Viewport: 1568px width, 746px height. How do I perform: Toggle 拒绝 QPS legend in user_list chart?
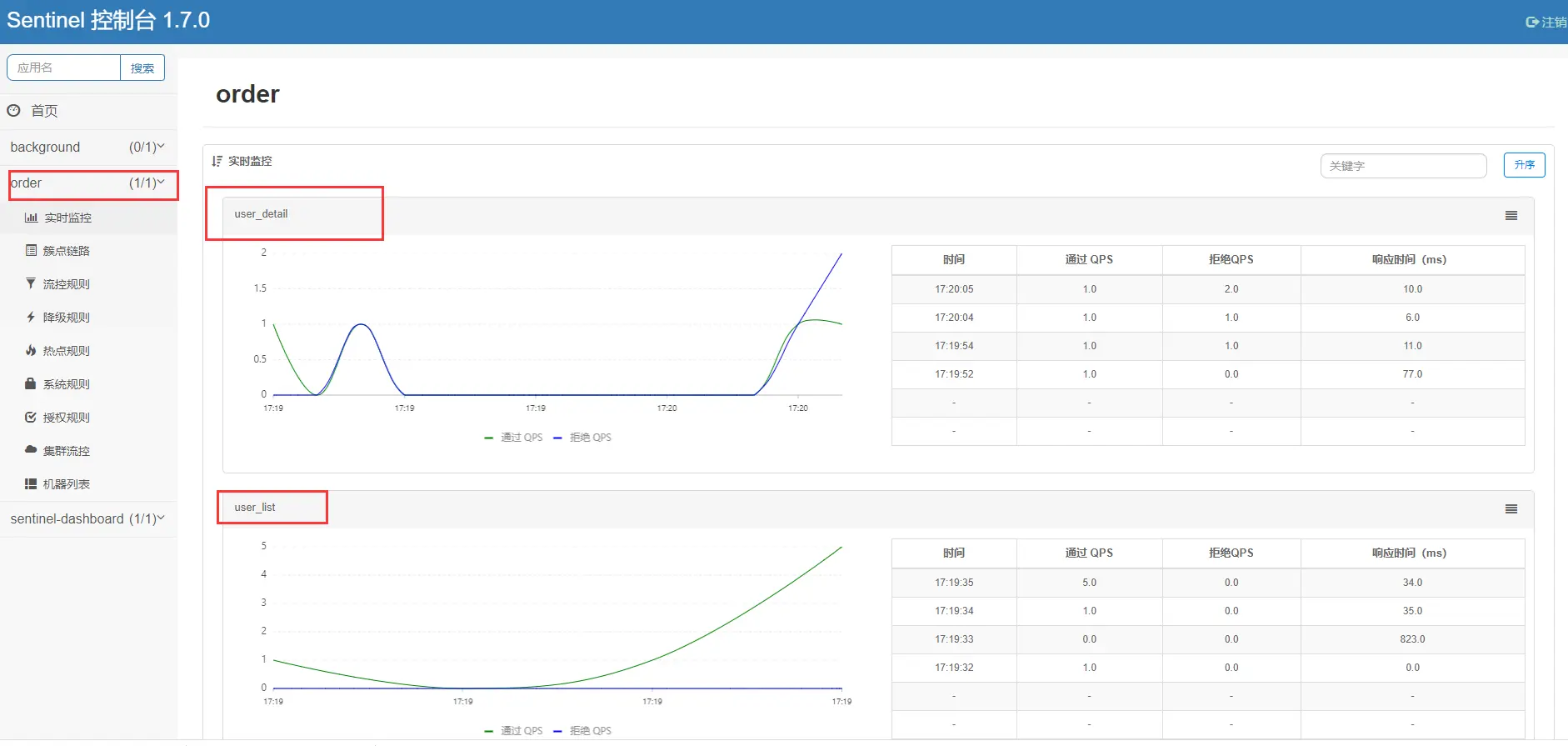[x=582, y=731]
